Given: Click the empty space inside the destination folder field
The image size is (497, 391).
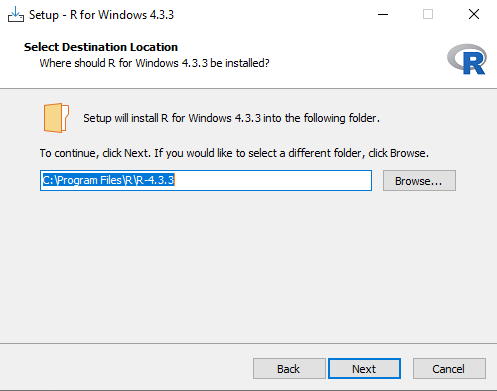Looking at the screenshot, I should click(x=273, y=181).
